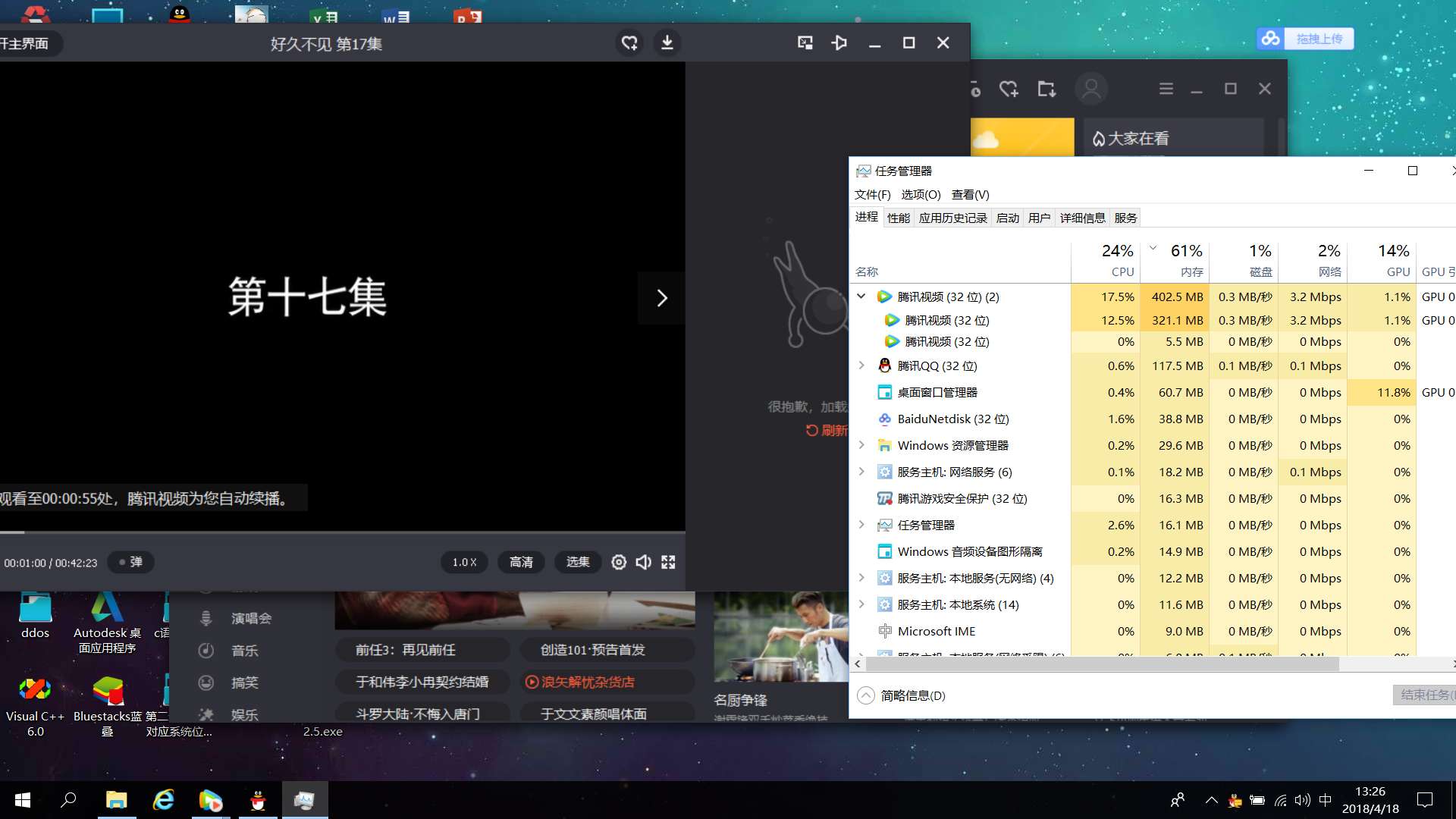Click the 选集 episode selection button

pyautogui.click(x=577, y=562)
